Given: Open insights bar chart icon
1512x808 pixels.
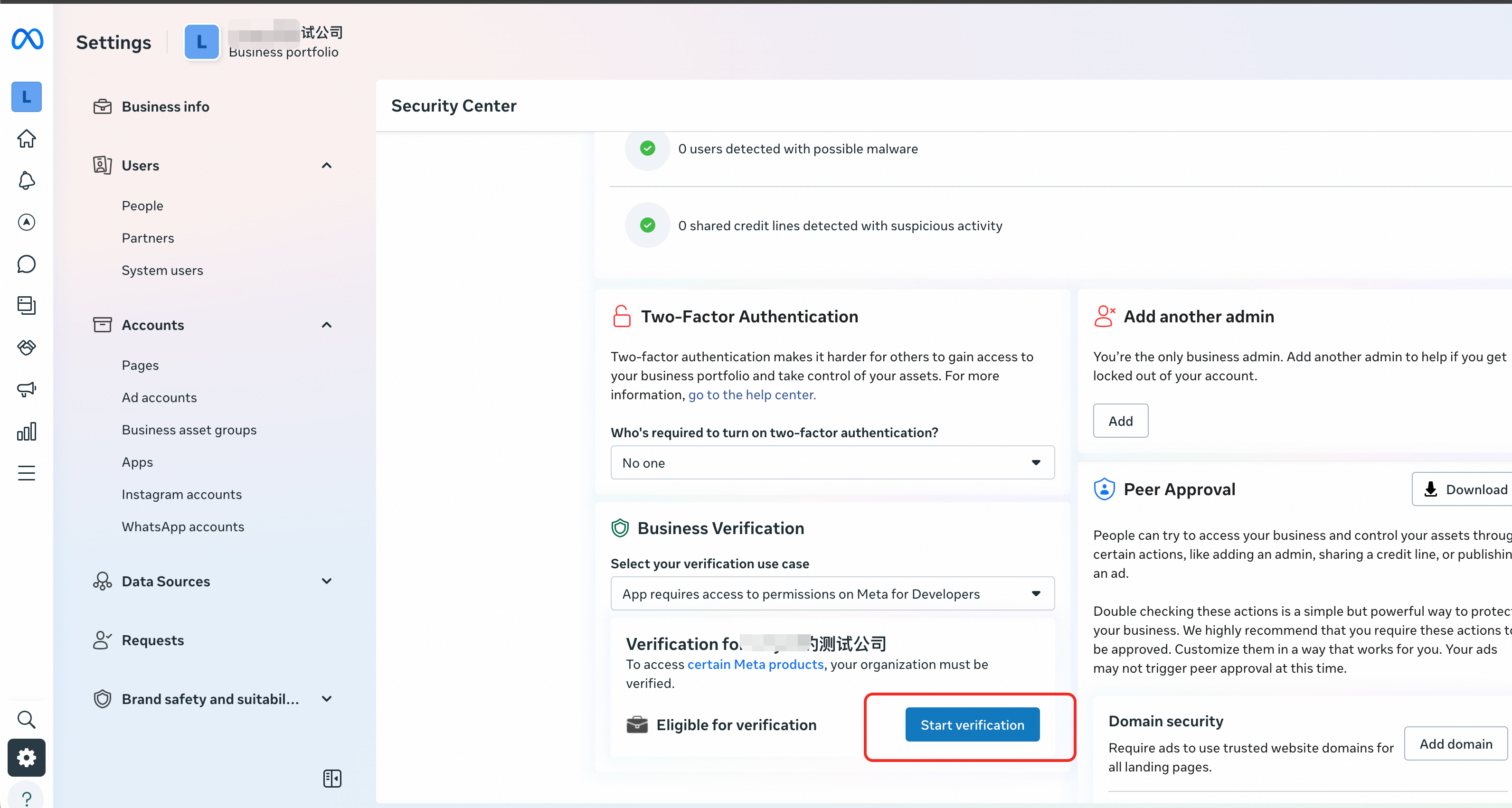Looking at the screenshot, I should 27,431.
